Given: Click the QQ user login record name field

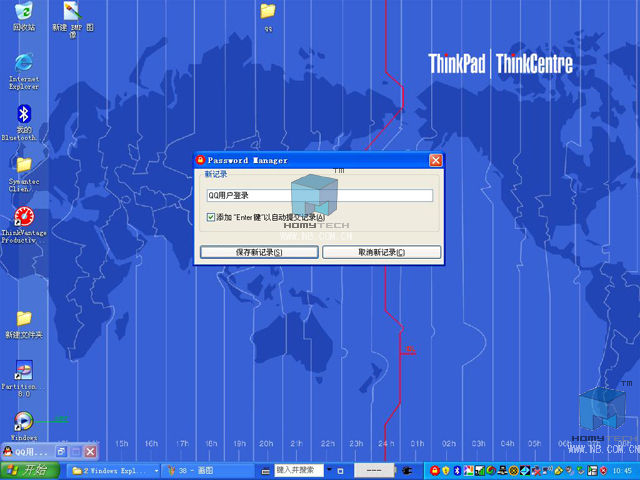Looking at the screenshot, I should 319,196.
